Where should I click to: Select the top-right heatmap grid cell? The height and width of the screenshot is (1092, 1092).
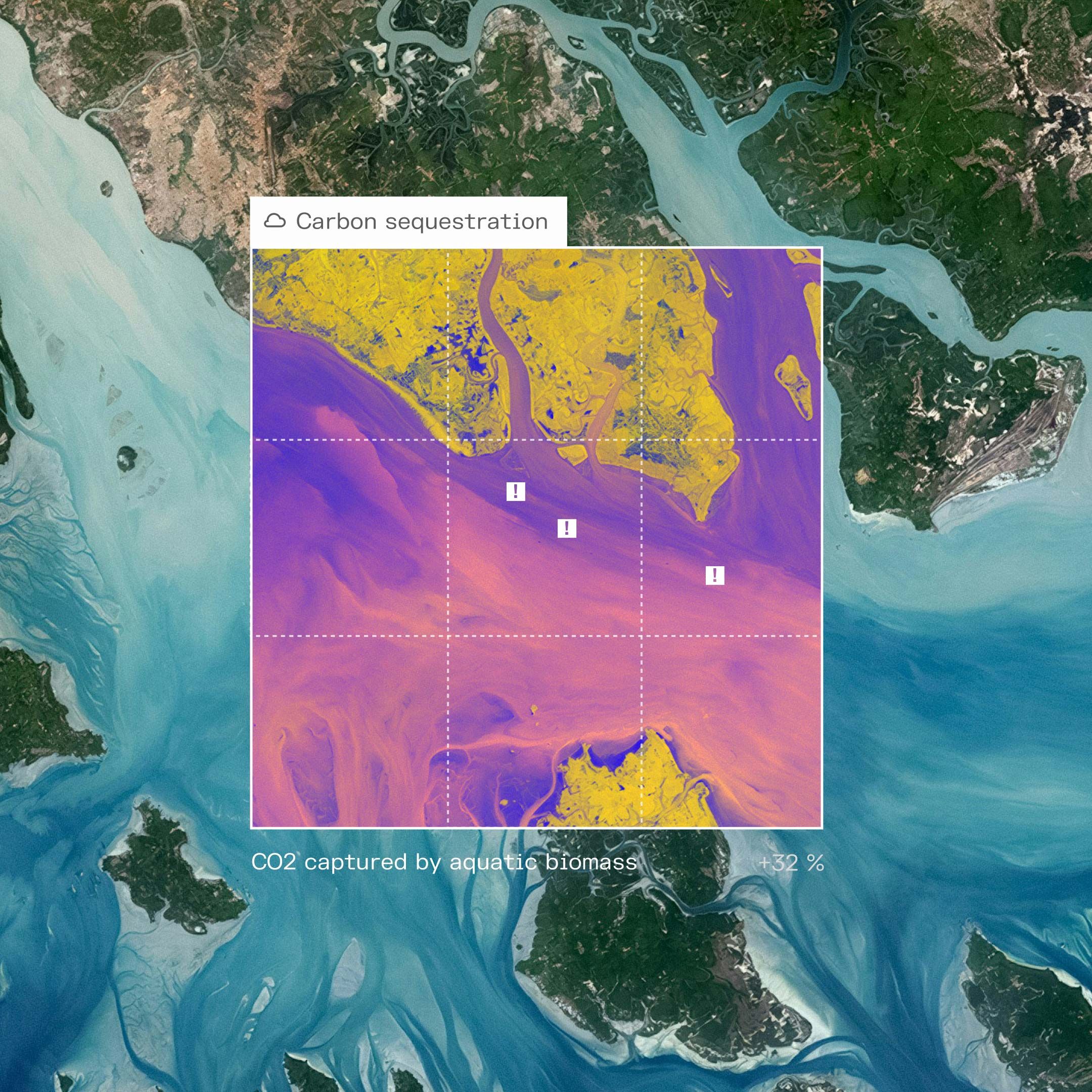(731, 344)
